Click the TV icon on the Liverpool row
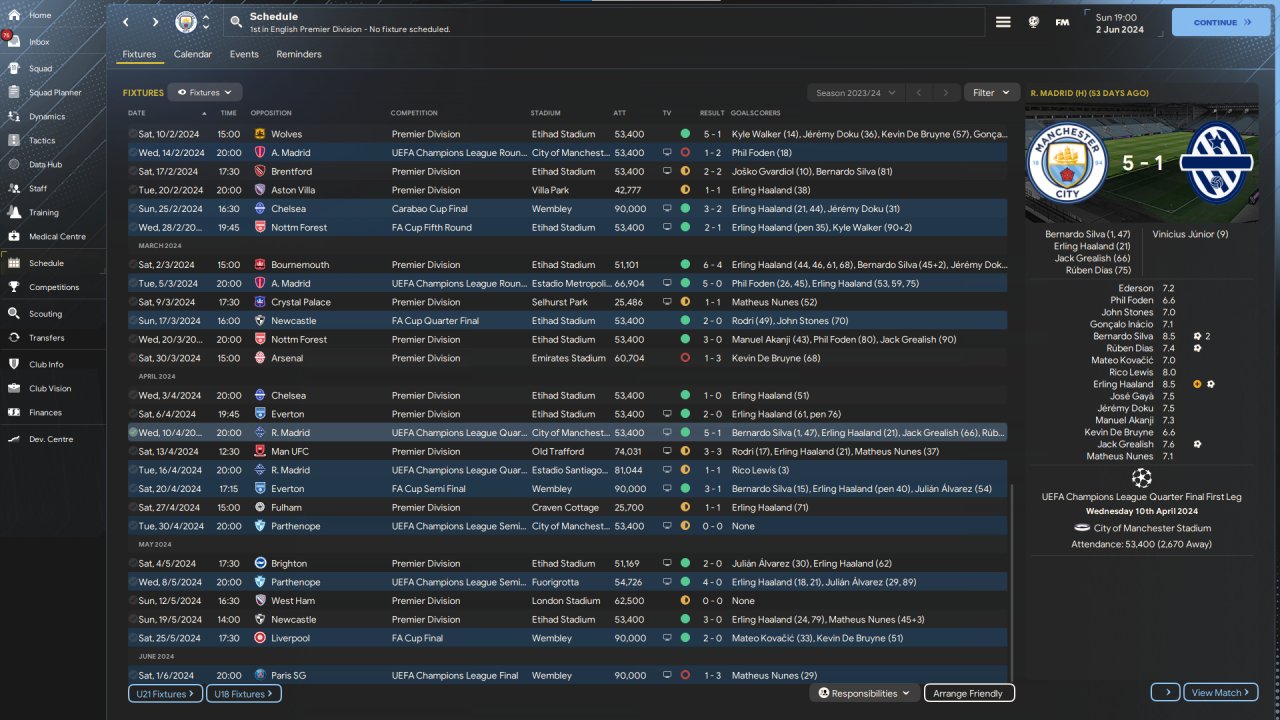 [x=667, y=638]
